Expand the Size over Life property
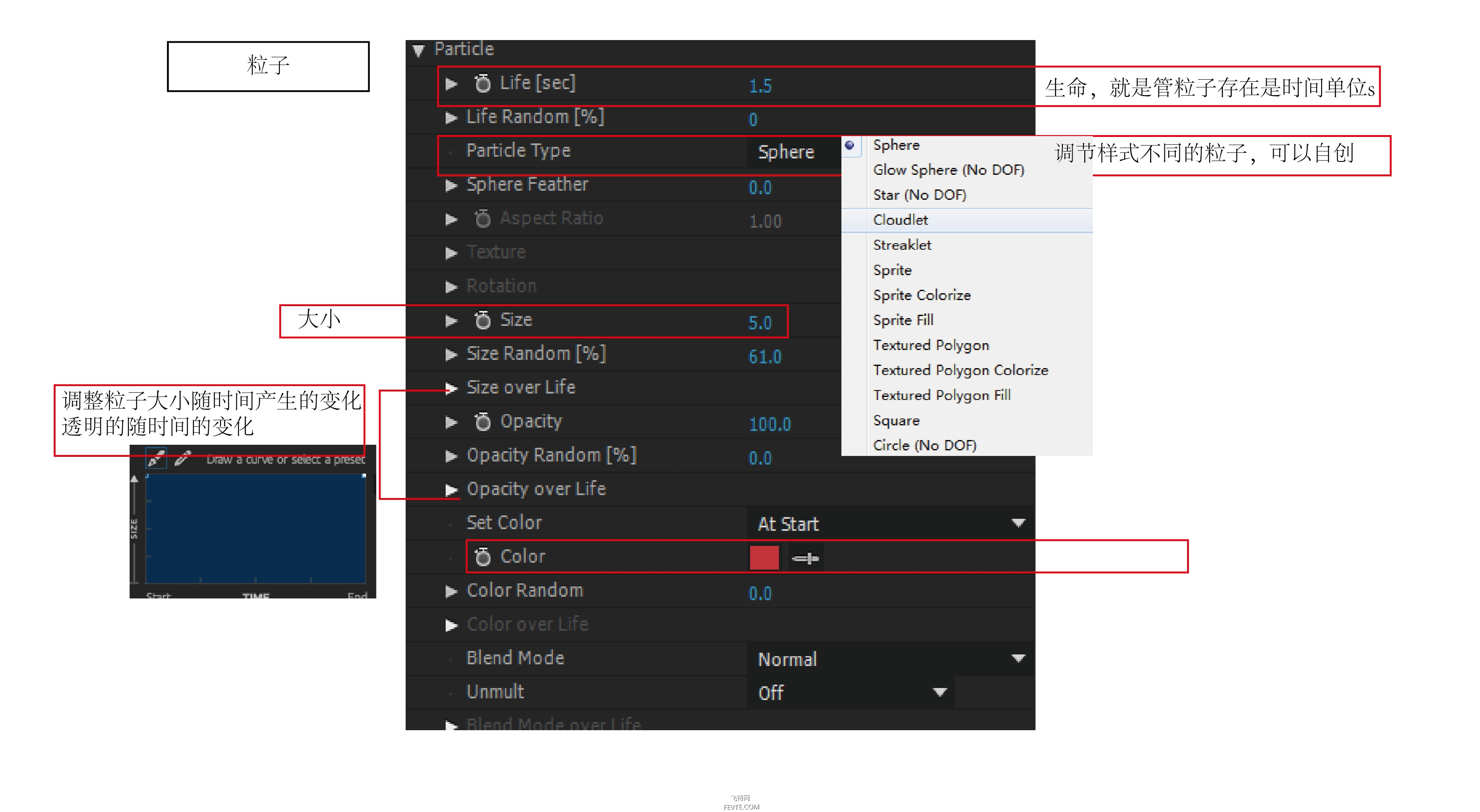Viewport: 1480px width, 812px height. pos(451,389)
